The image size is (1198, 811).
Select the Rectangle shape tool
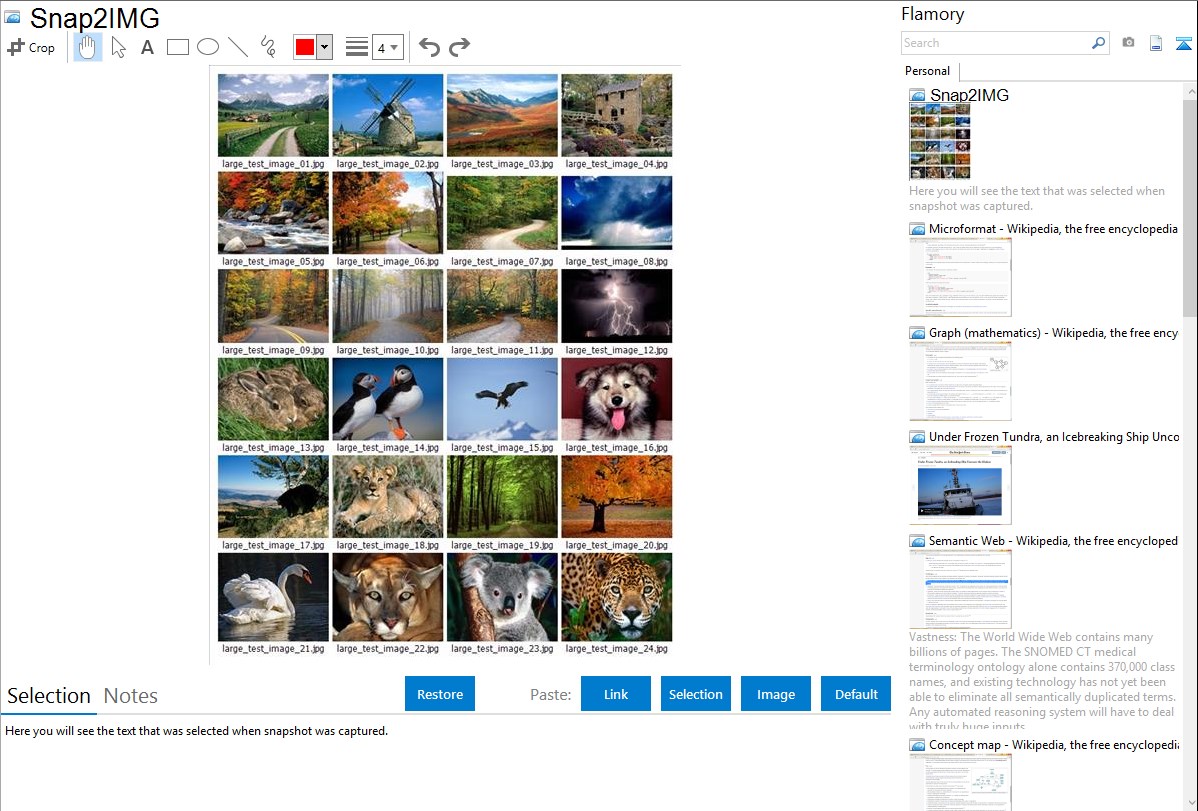177,47
